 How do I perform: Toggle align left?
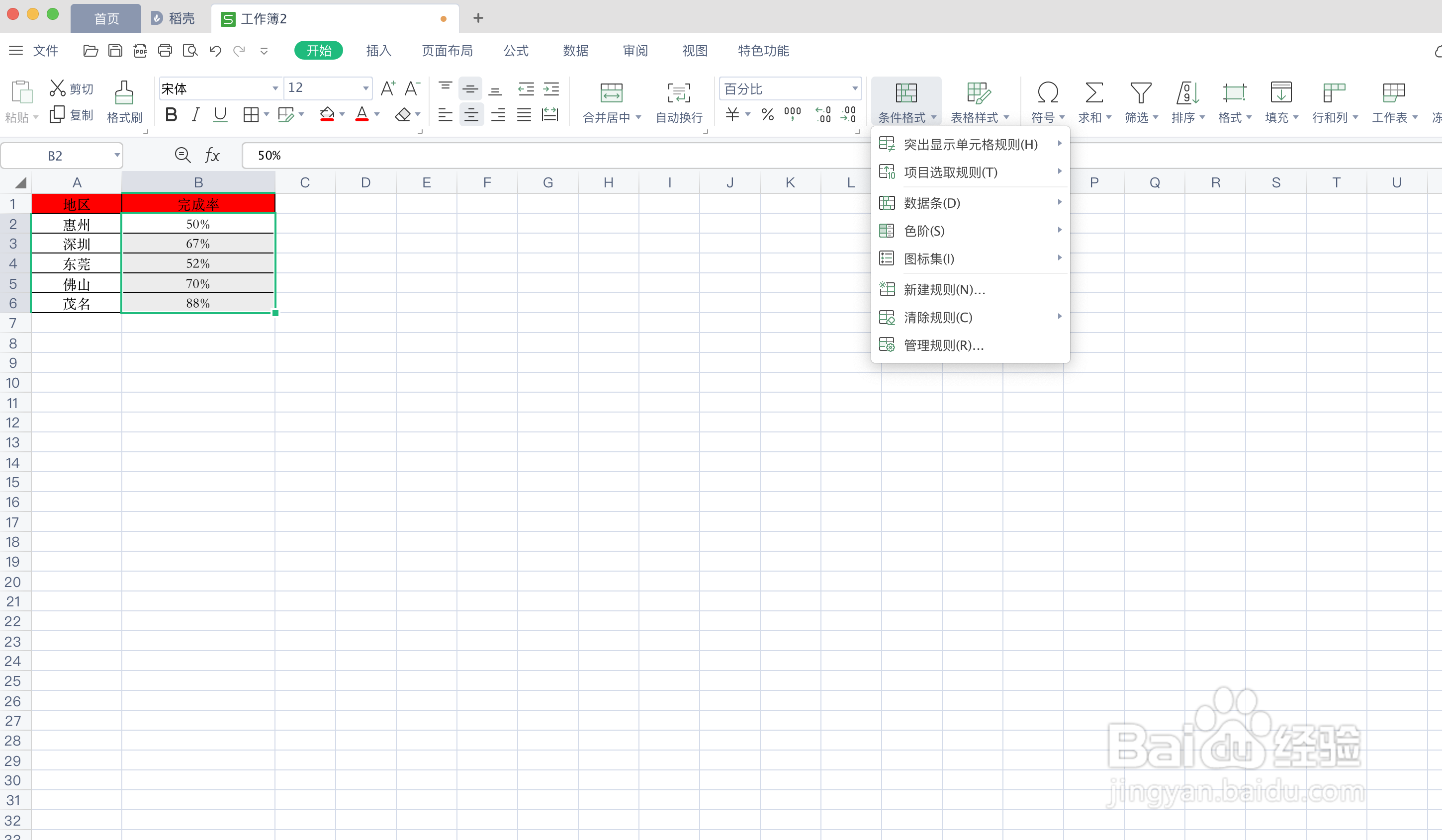(445, 115)
